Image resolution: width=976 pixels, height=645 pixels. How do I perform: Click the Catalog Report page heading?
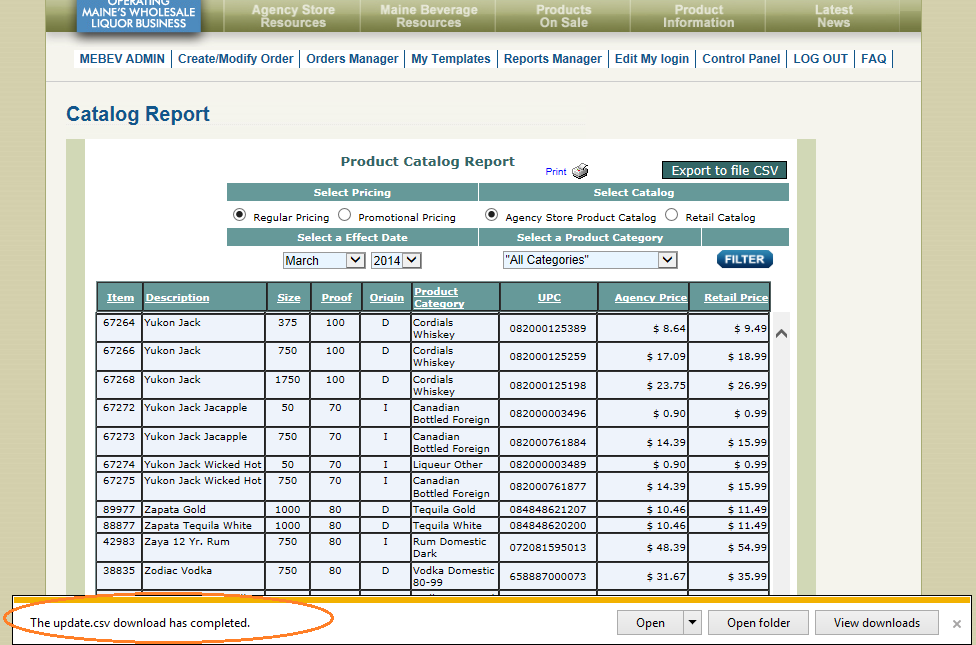(138, 114)
